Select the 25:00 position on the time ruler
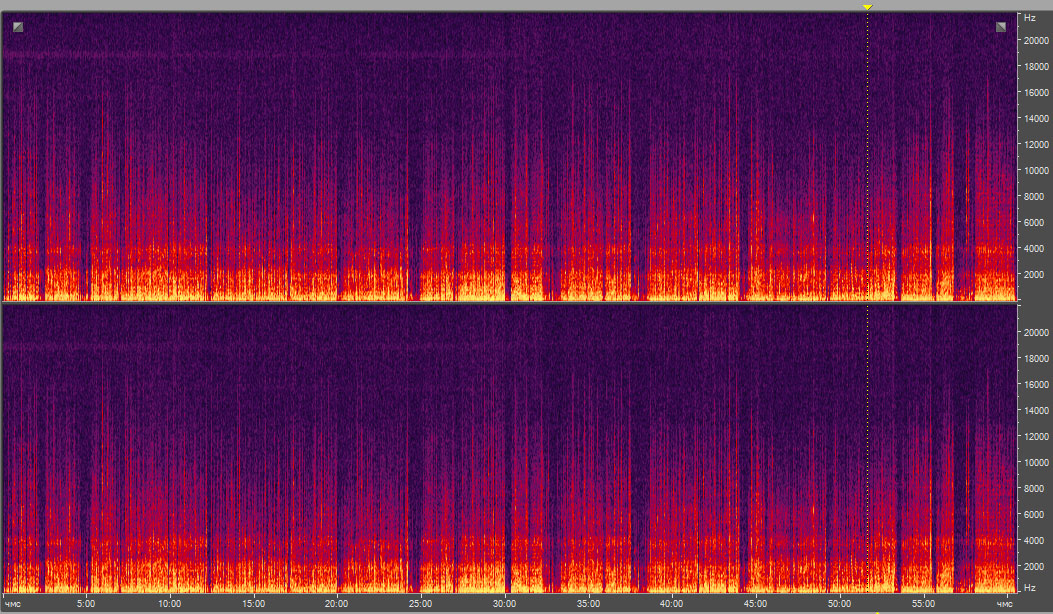The image size is (1053, 614). 421,604
